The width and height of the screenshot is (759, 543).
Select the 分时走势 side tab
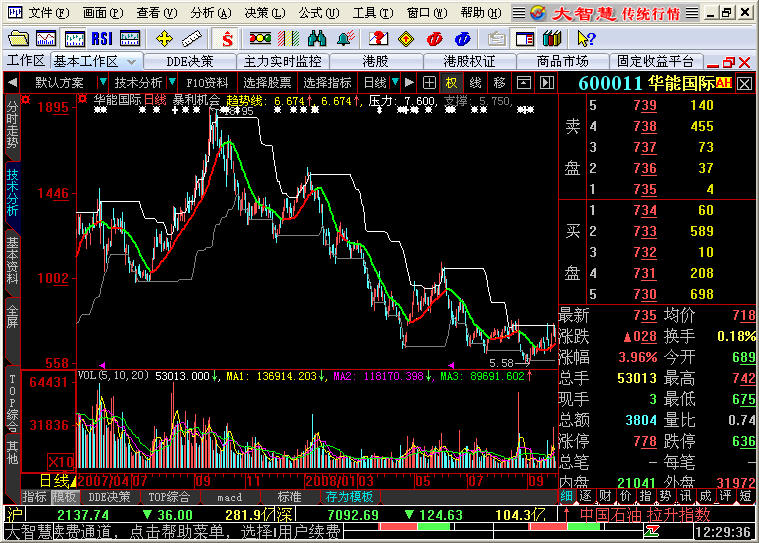point(12,125)
